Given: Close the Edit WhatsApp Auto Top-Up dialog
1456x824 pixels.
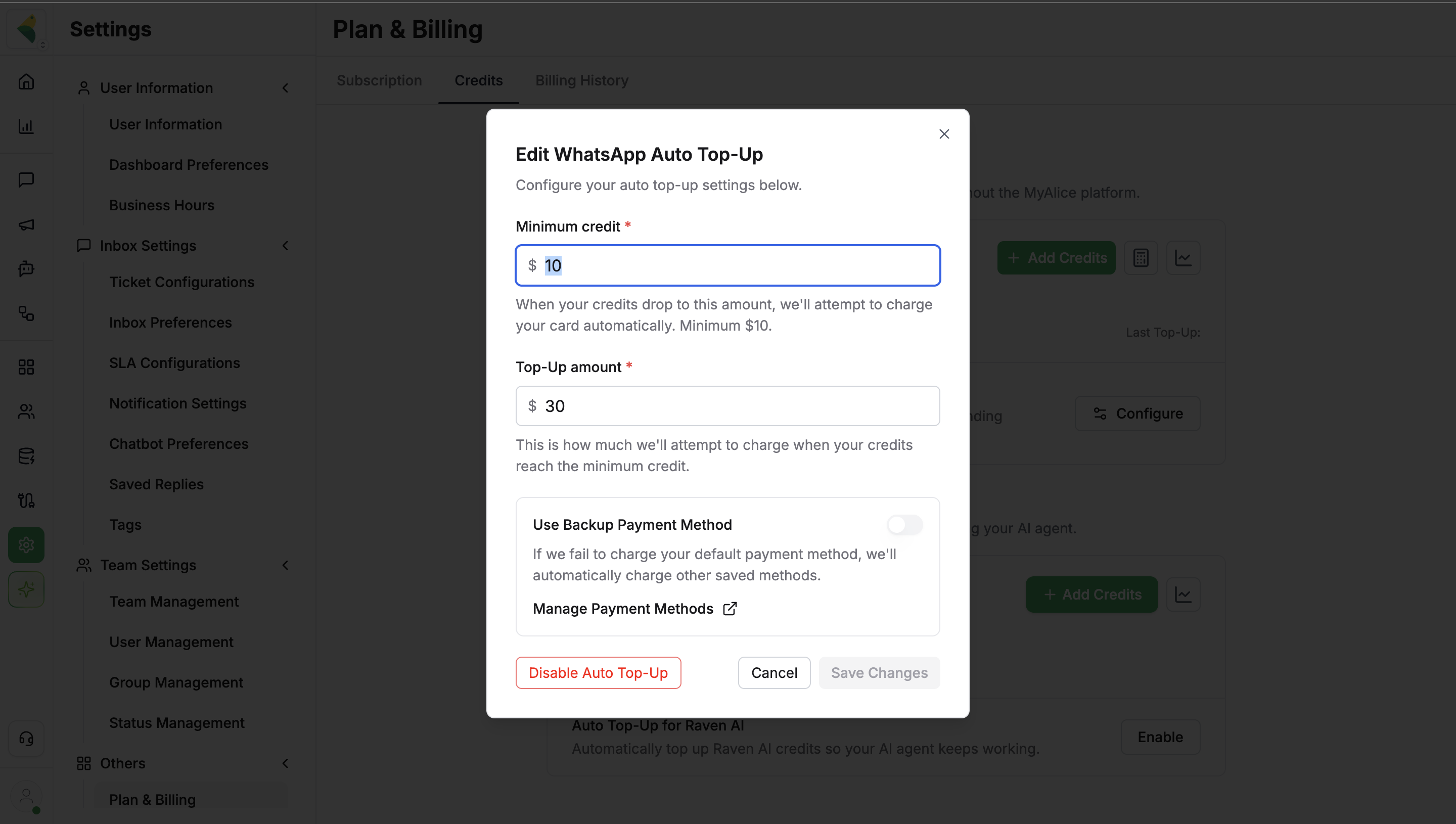Looking at the screenshot, I should (944, 134).
